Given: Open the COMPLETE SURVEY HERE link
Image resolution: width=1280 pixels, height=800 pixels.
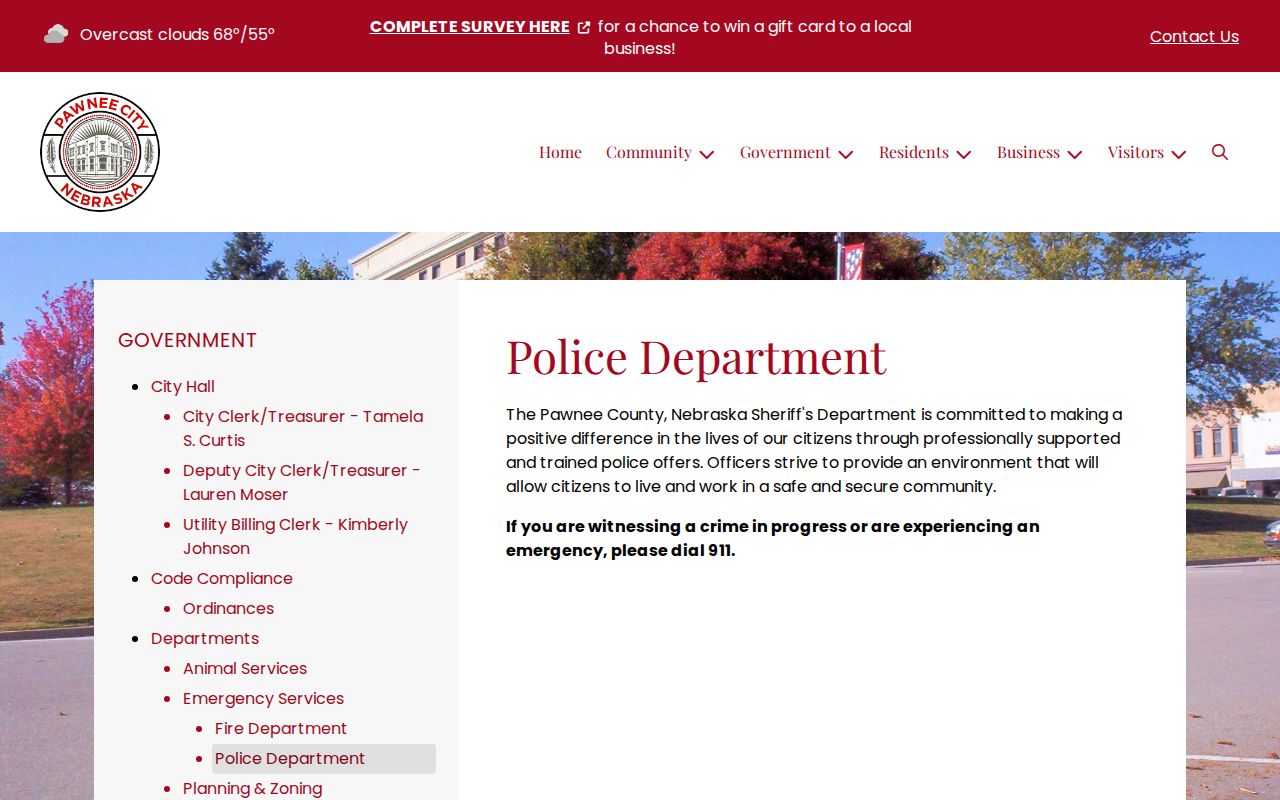Looking at the screenshot, I should pos(470,27).
